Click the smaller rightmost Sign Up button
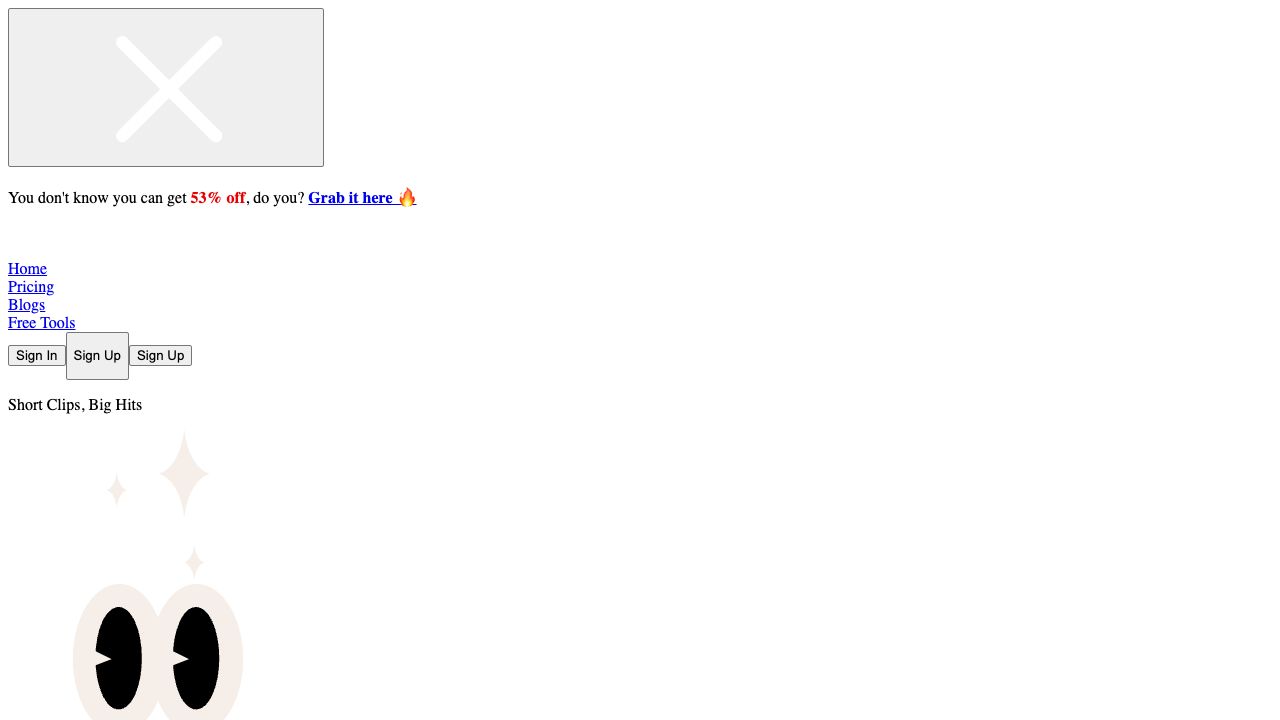This screenshot has width=1280, height=720. pos(160,355)
